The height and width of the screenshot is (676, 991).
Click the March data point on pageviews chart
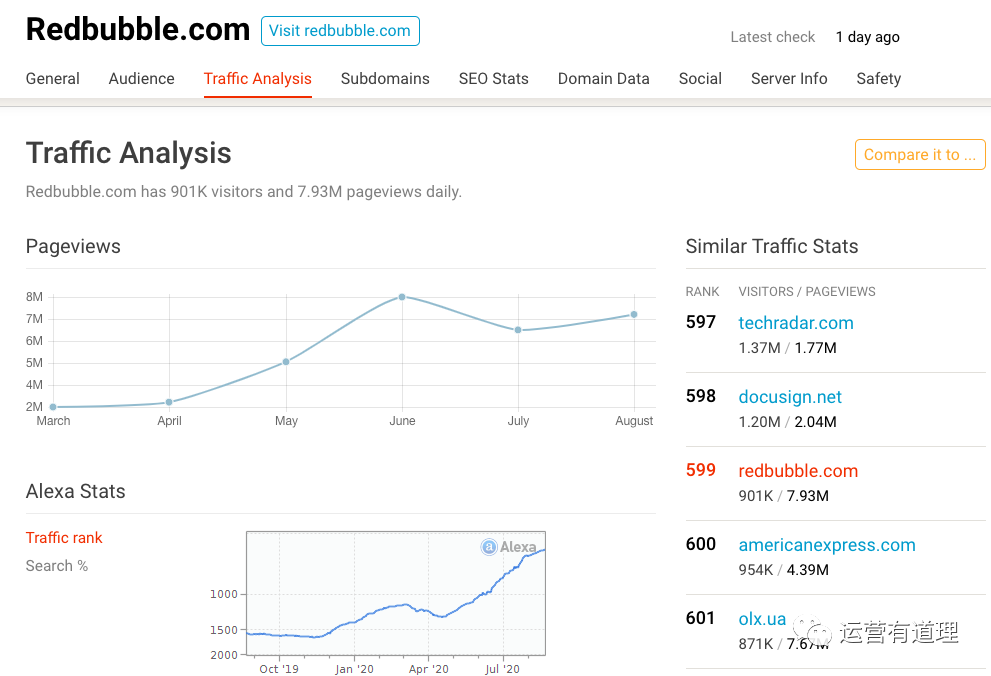53,407
